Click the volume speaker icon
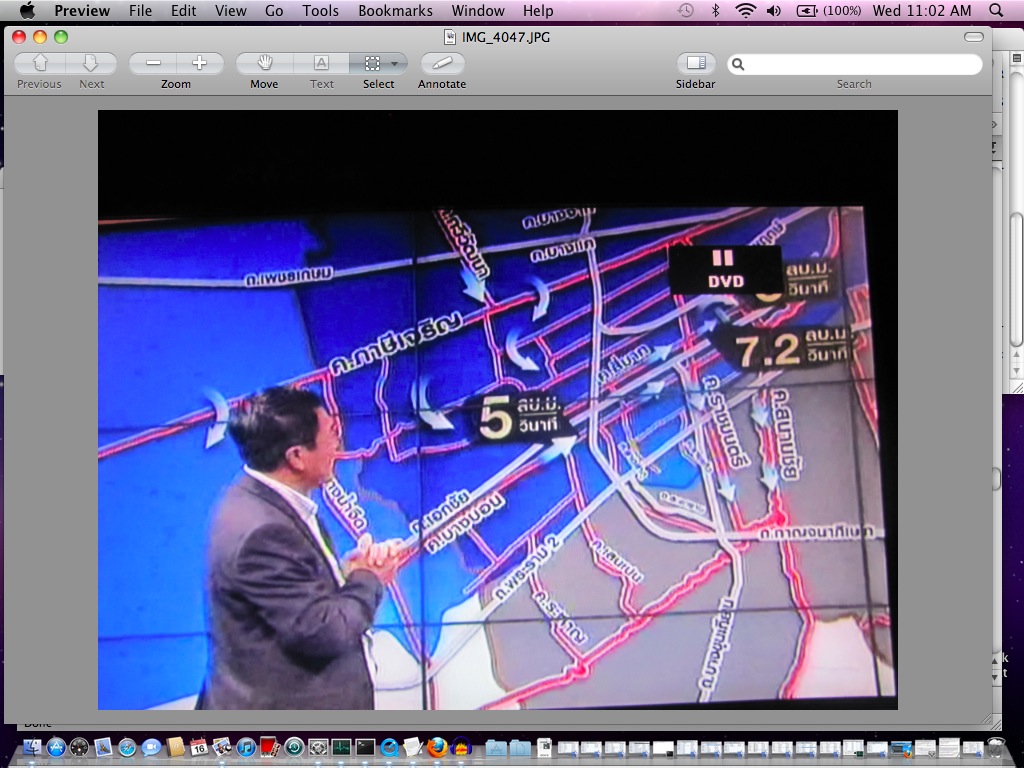 [774, 10]
